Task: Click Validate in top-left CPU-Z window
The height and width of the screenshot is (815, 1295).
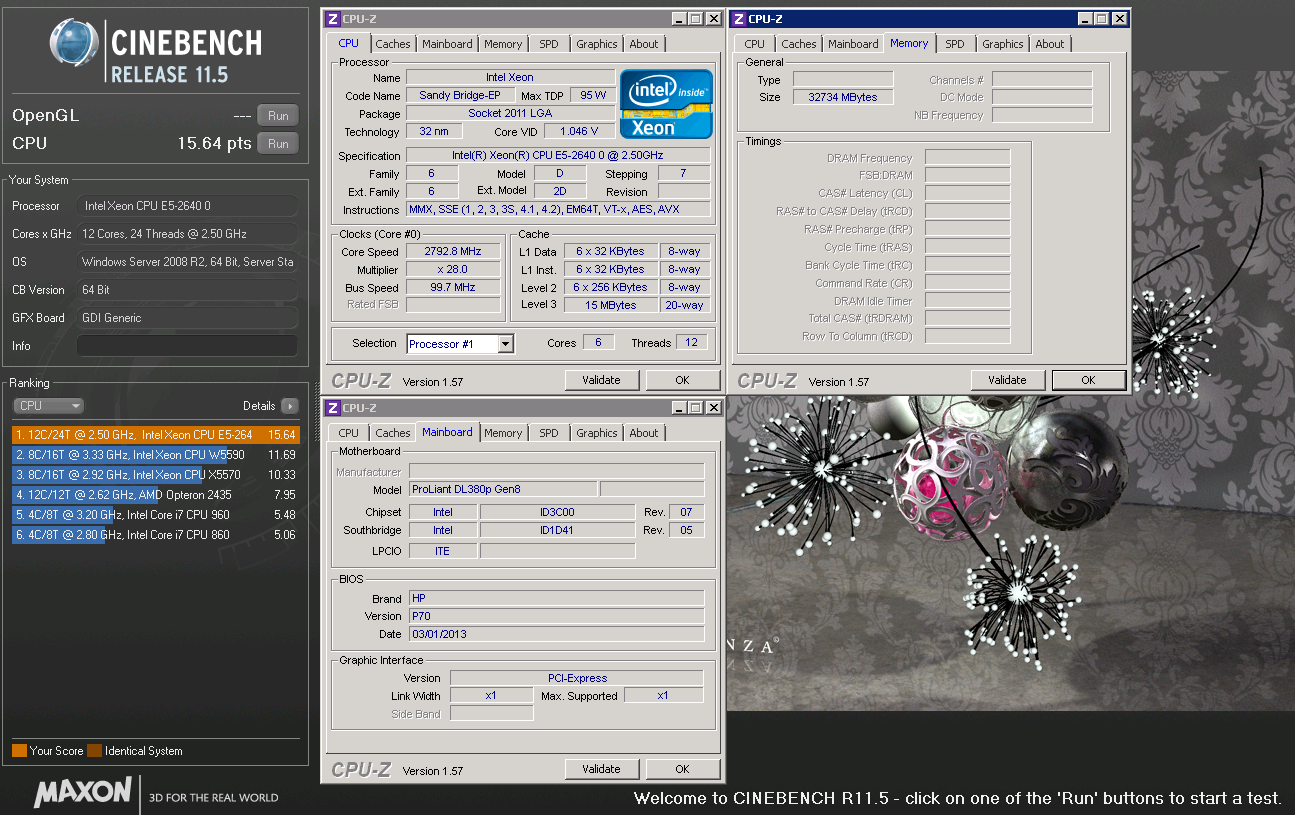Action: (x=601, y=380)
